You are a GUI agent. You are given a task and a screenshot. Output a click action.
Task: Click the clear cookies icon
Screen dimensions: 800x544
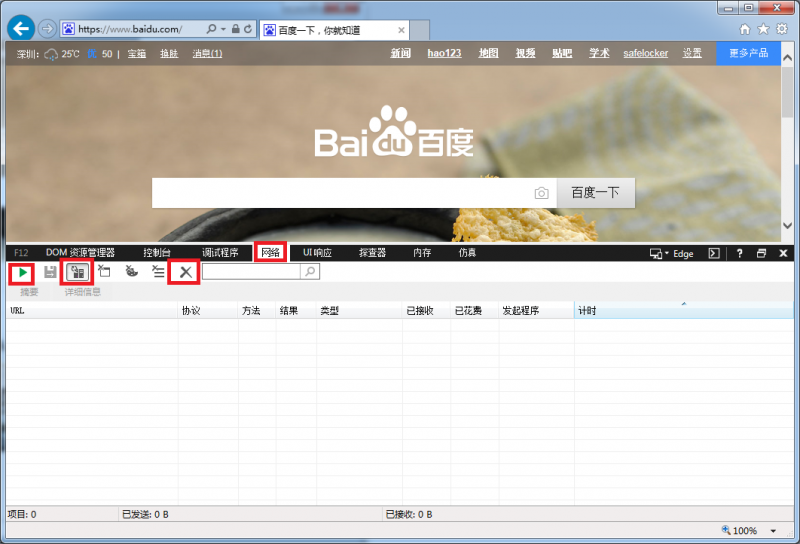pos(132,271)
